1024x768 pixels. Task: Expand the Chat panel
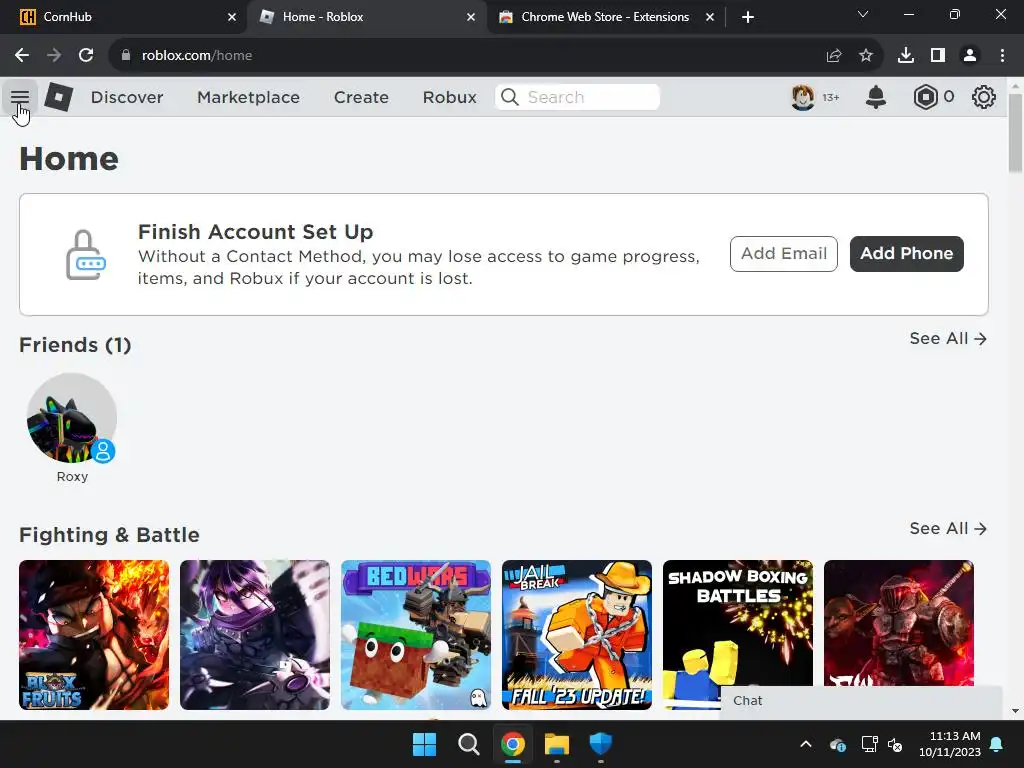pyautogui.click(x=861, y=701)
